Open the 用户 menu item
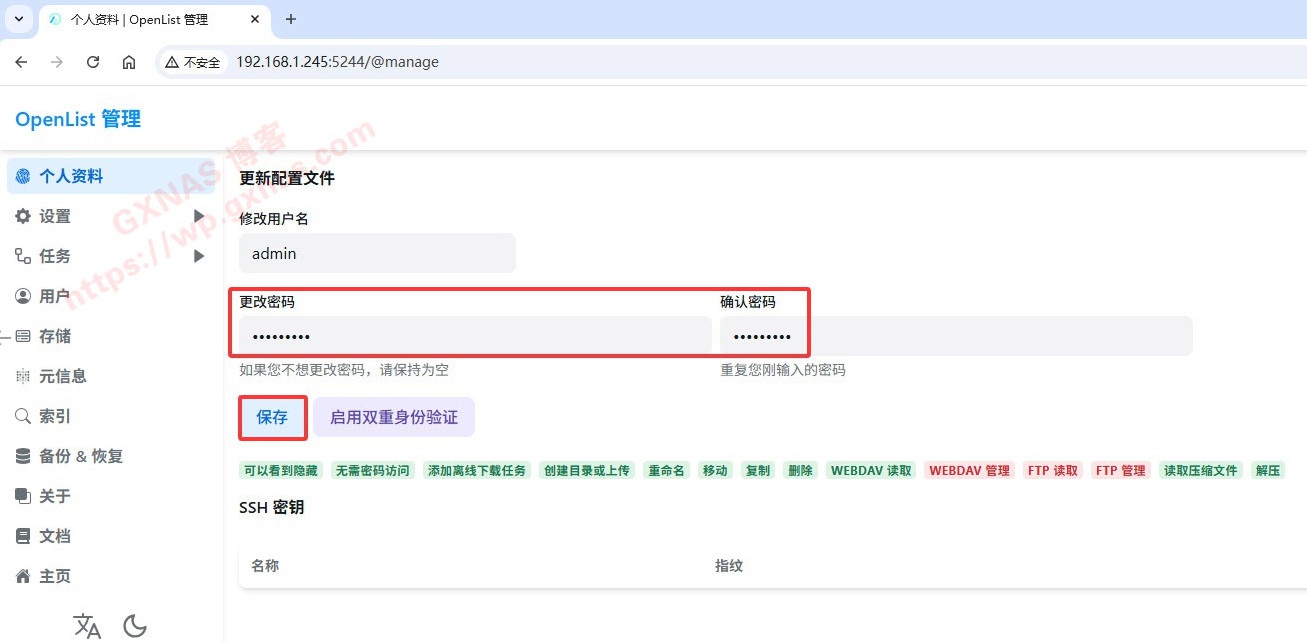Screen dimensions: 1307x642 coord(54,296)
